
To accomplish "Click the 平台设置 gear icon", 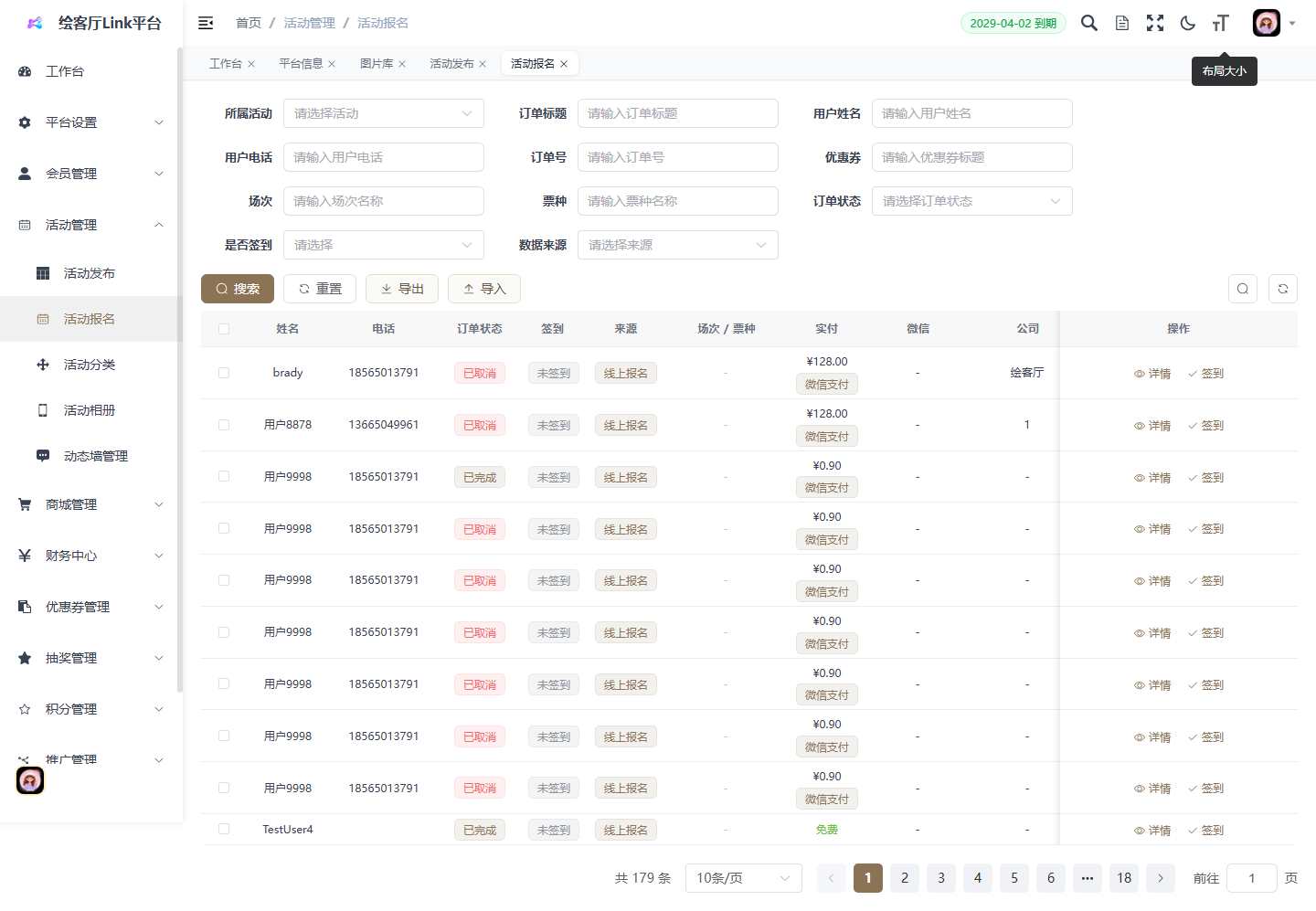I will tap(25, 122).
